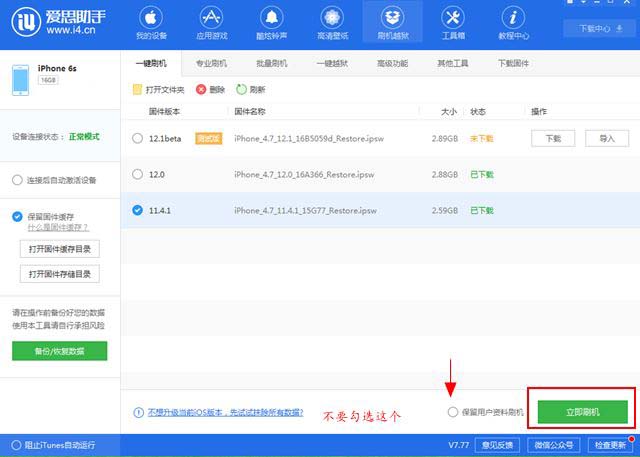This screenshot has height=457, width=640.
Task: Click the red 删除 delete toolbar item
Action: click(210, 89)
